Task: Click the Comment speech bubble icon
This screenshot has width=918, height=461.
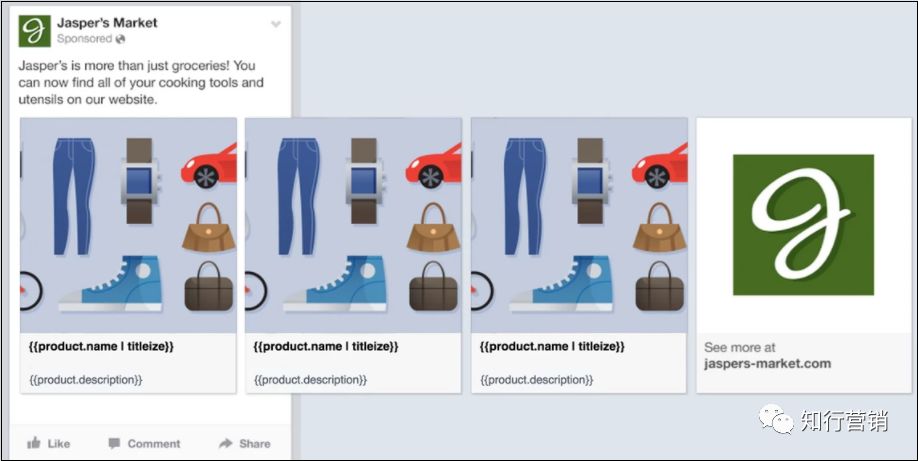Action: pyautogui.click(x=114, y=443)
